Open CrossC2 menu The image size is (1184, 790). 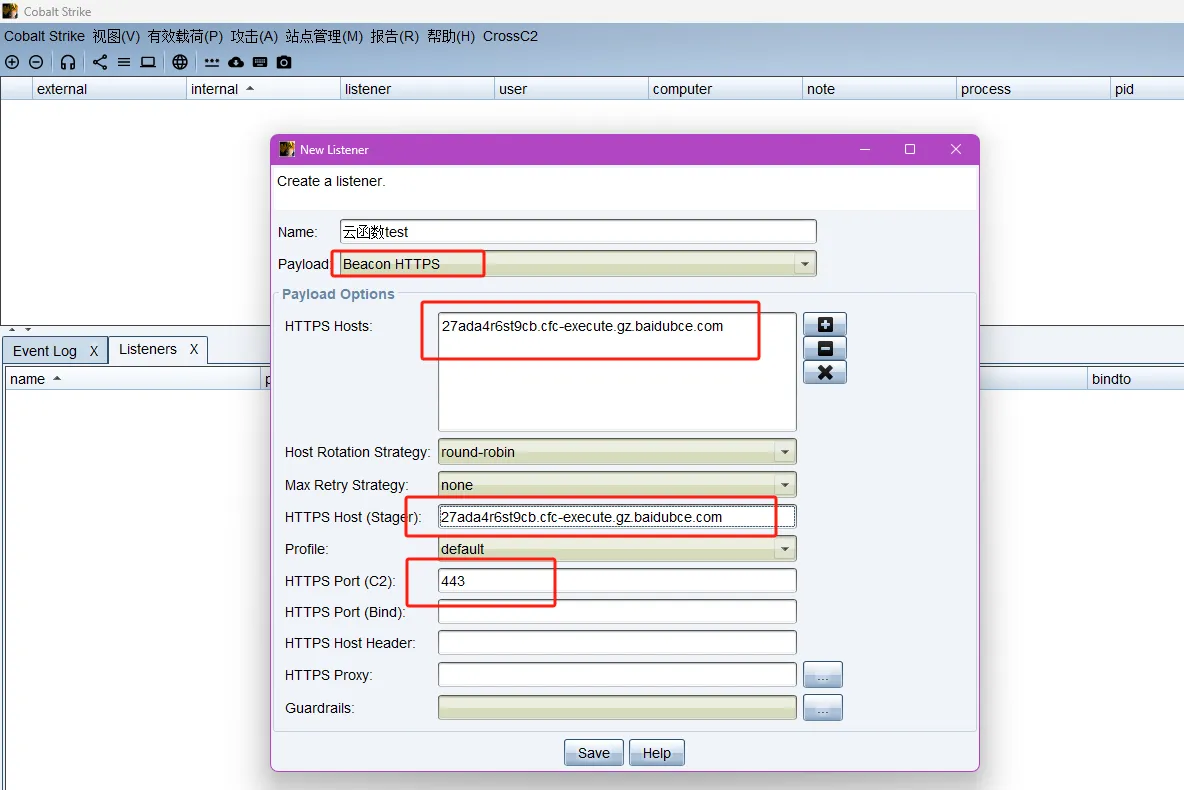click(x=510, y=36)
